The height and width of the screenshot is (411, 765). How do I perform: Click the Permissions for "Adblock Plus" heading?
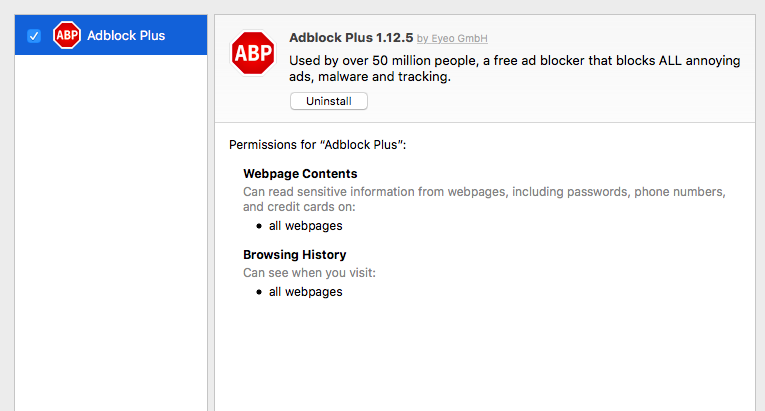click(x=317, y=145)
